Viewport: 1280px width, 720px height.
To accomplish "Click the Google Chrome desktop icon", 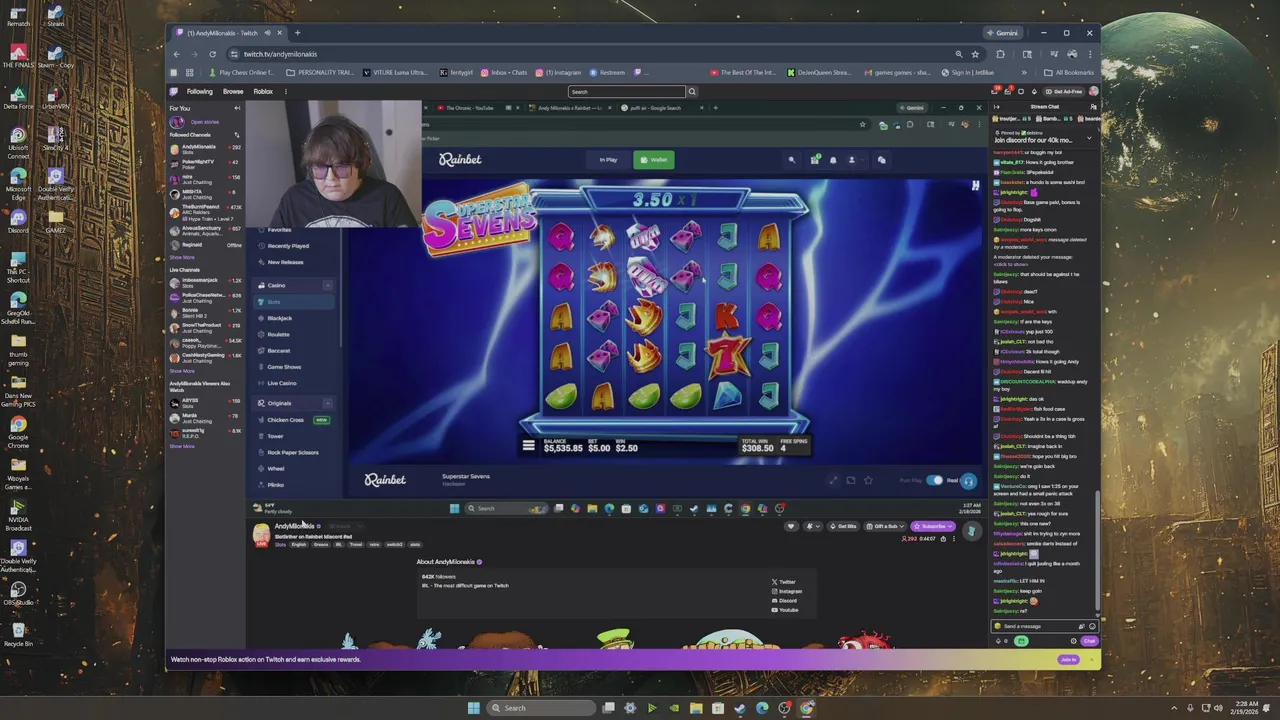I will (17, 430).
